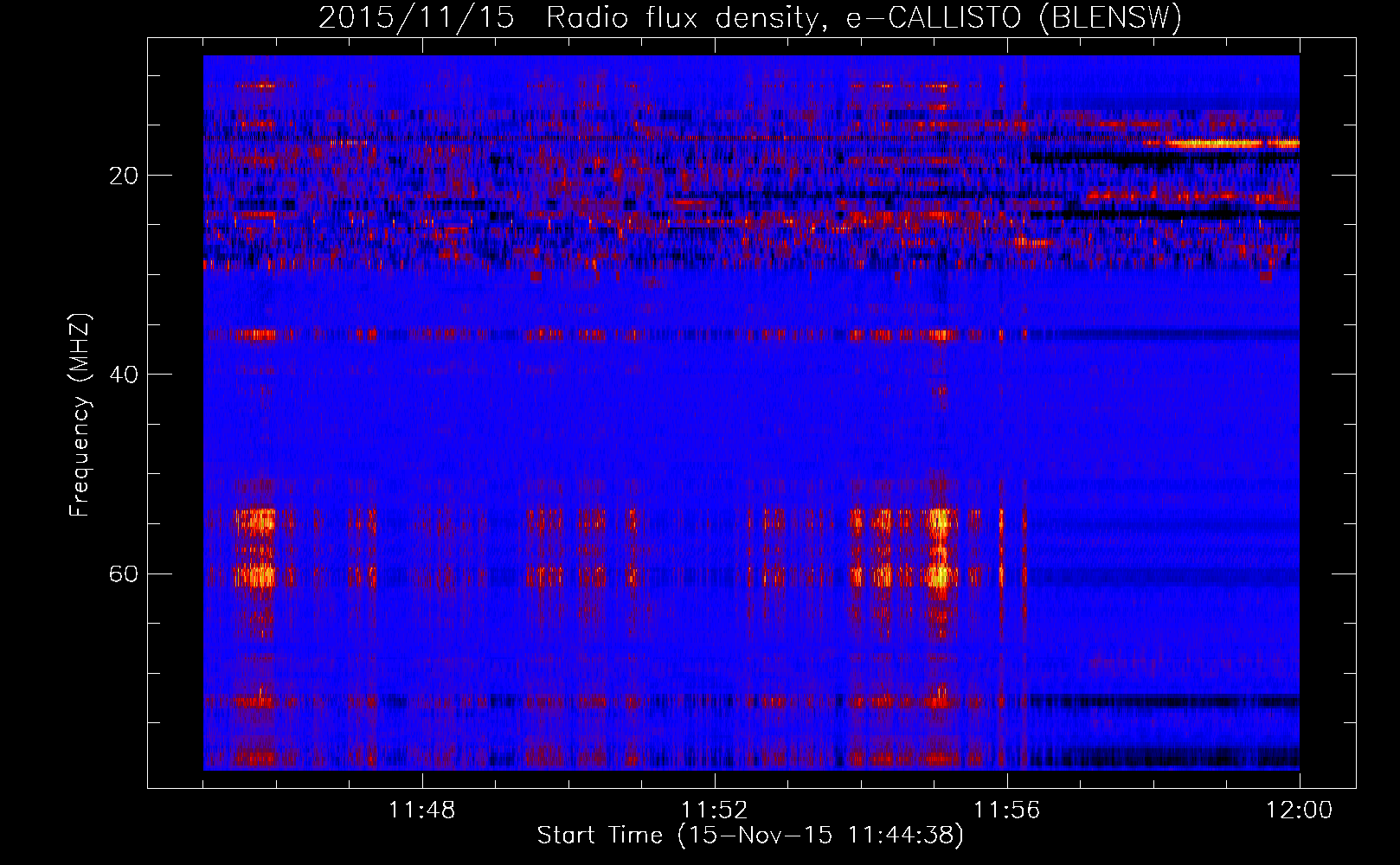Viewport: 1400px width, 865px height.
Task: Click the 20 MHz frequency tick label
Action: tap(124, 176)
